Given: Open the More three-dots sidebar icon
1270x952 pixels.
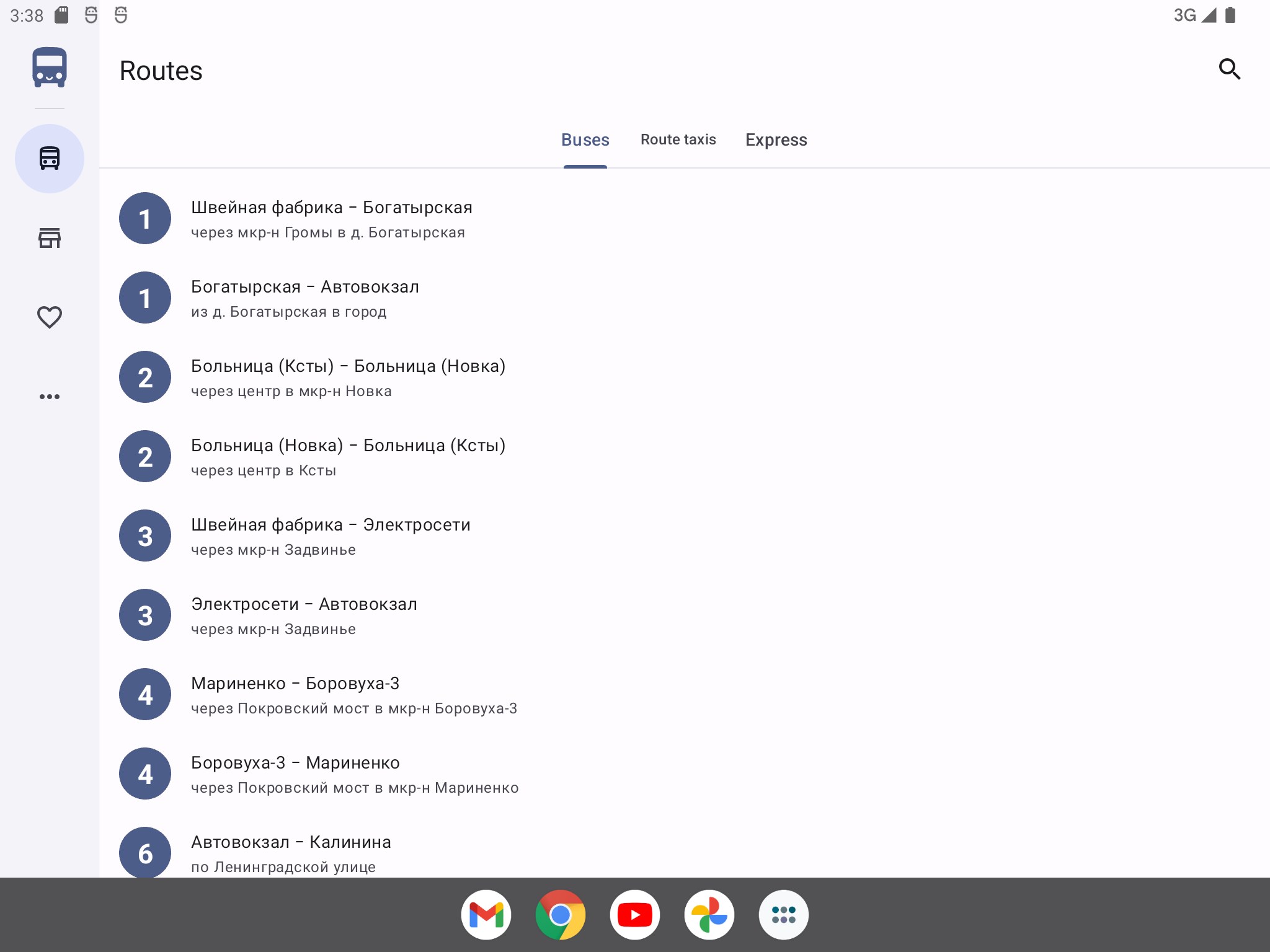Looking at the screenshot, I should [x=50, y=397].
